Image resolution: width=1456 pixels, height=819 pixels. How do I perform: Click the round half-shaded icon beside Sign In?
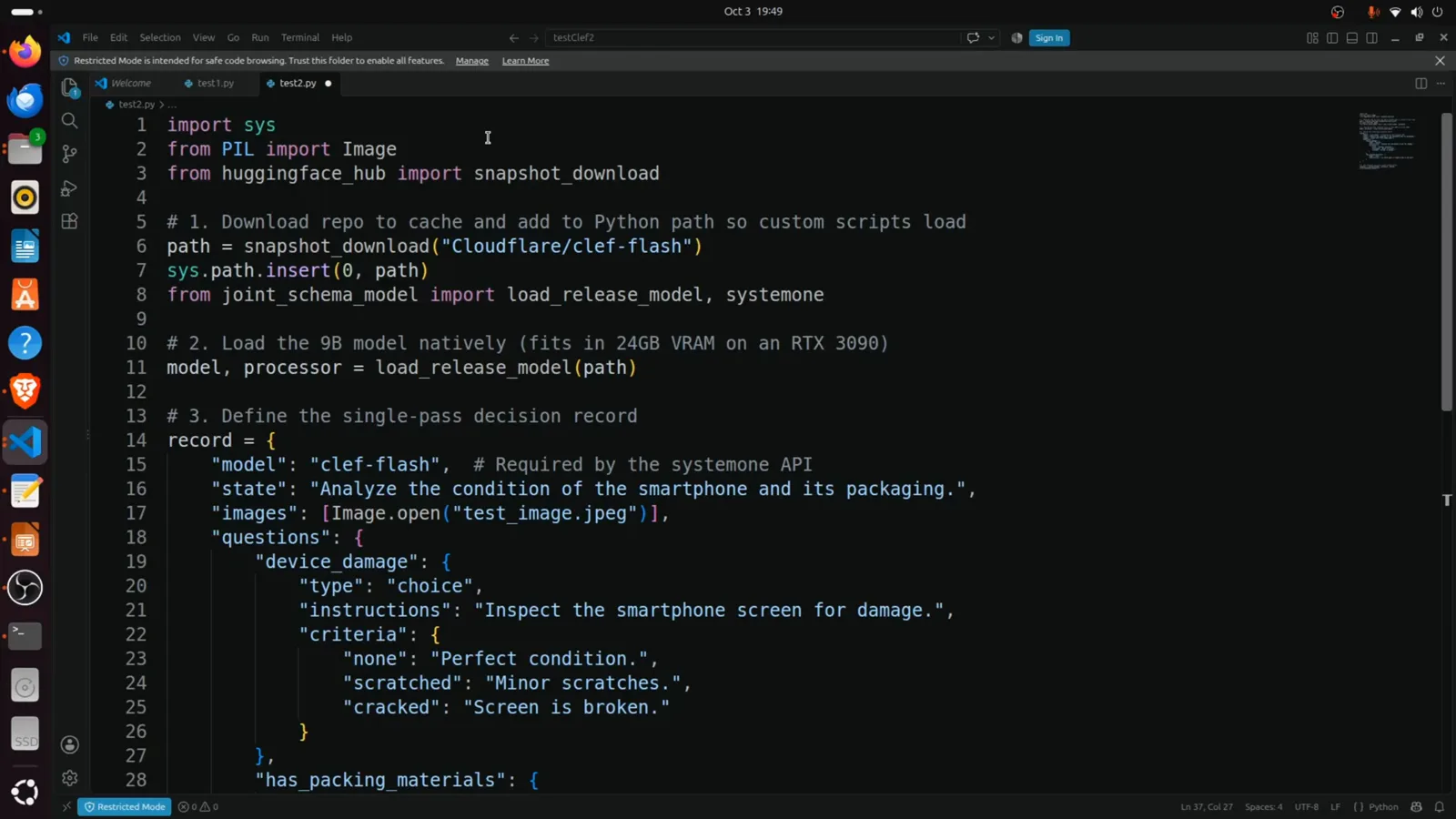(x=1016, y=37)
